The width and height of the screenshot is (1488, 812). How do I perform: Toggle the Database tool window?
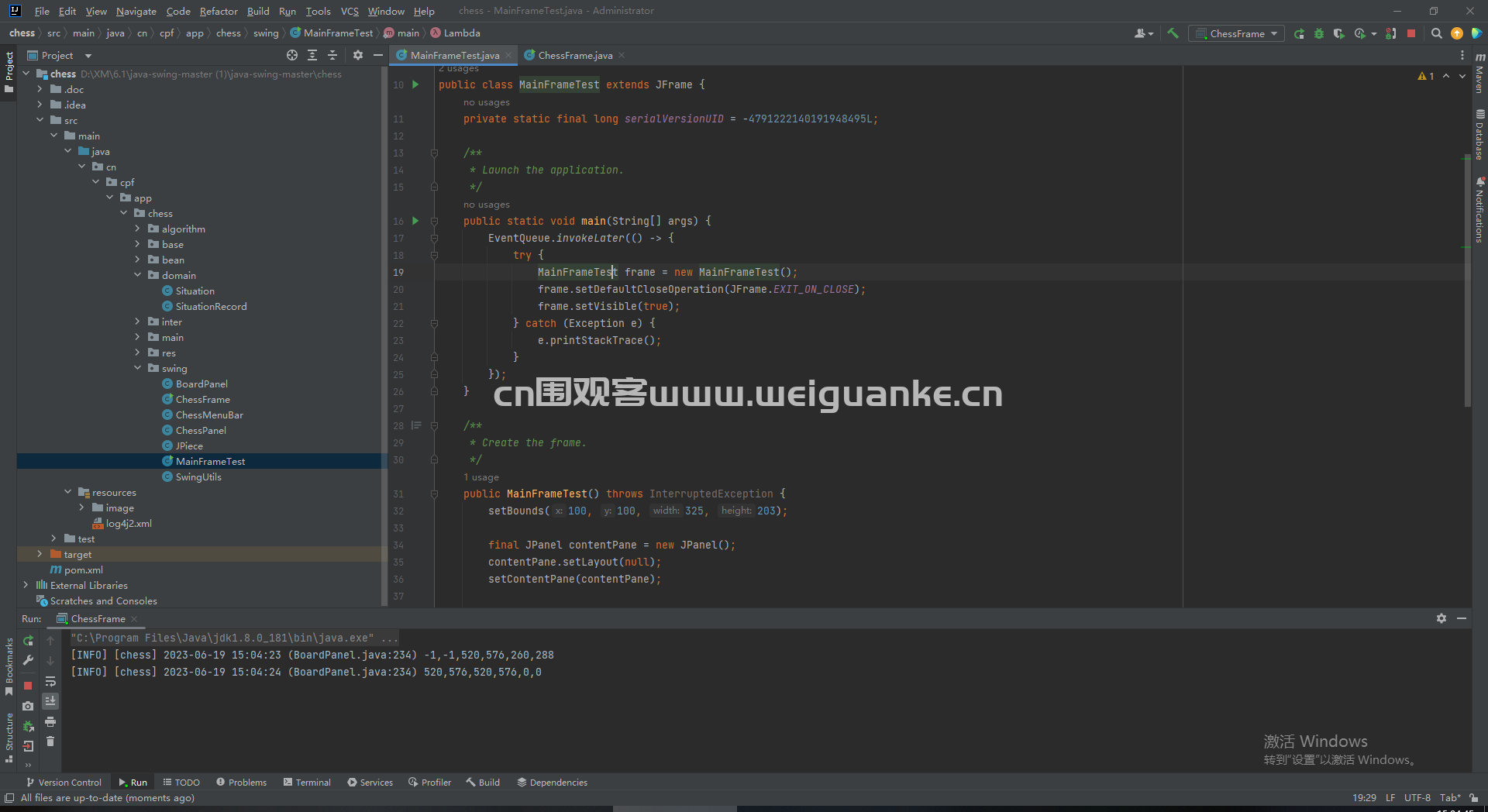(x=1479, y=134)
